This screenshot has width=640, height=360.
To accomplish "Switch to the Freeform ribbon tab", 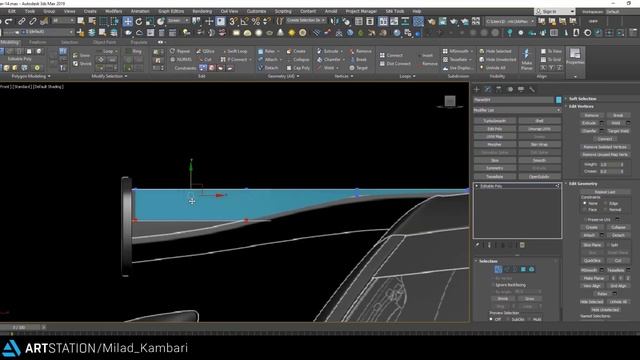I will coord(38,42).
